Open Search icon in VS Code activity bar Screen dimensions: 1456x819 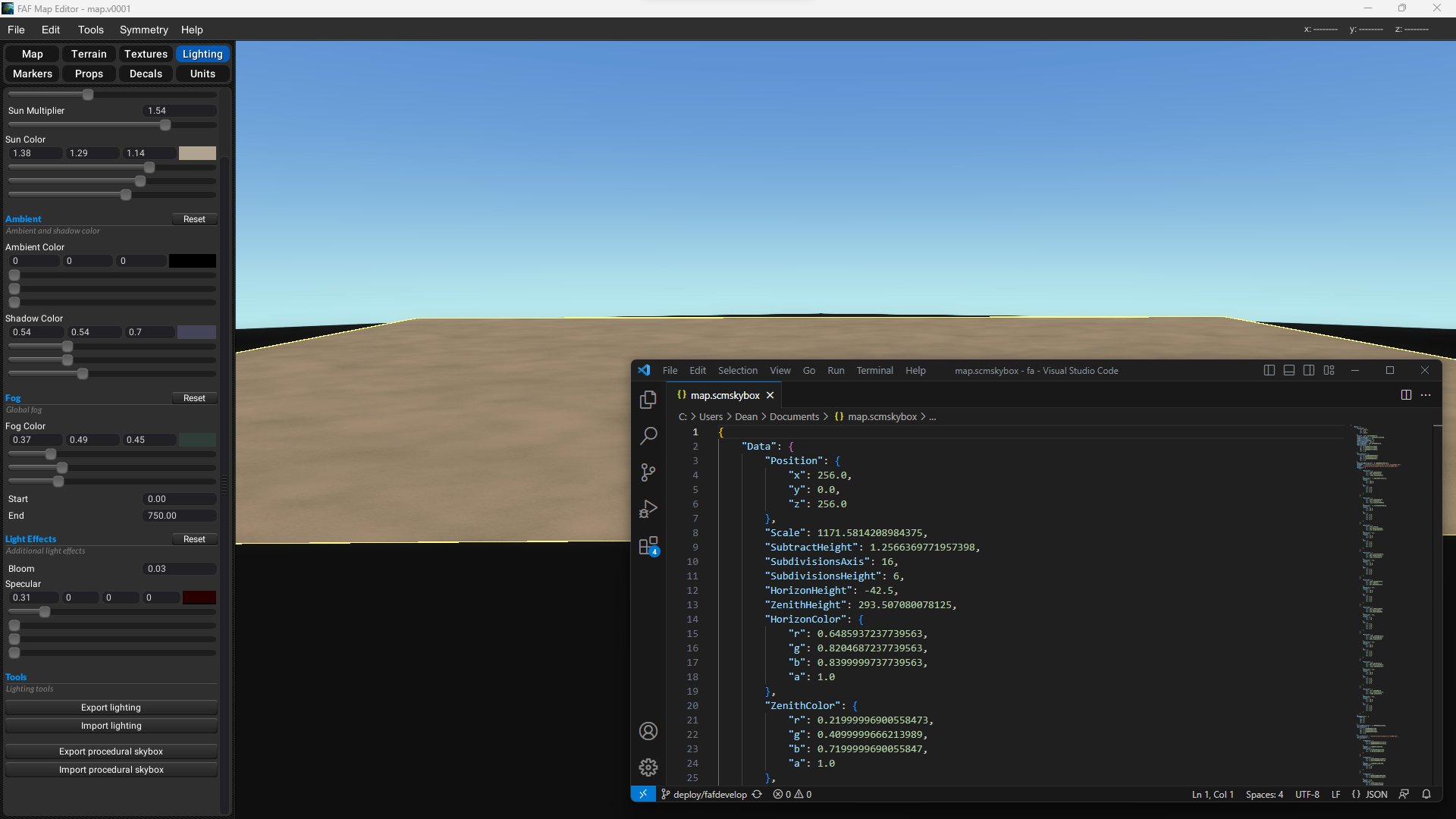648,436
